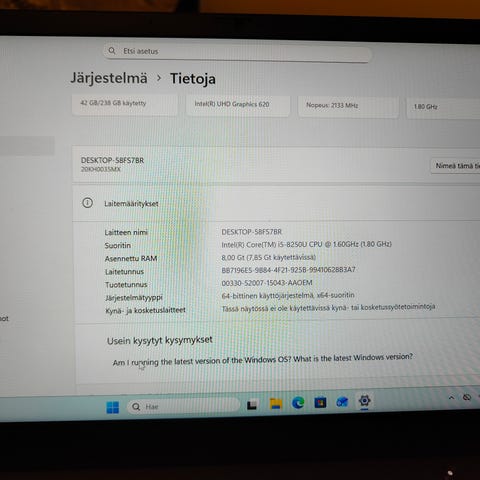Click the search icon in 'Etsi asetus'

click(x=112, y=51)
